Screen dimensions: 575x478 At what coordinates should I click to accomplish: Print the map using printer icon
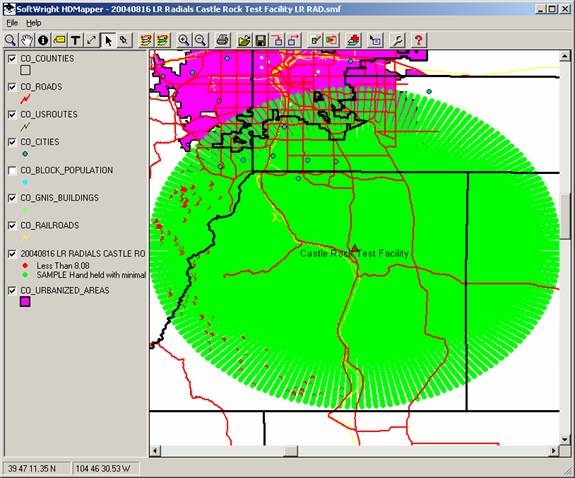(223, 40)
